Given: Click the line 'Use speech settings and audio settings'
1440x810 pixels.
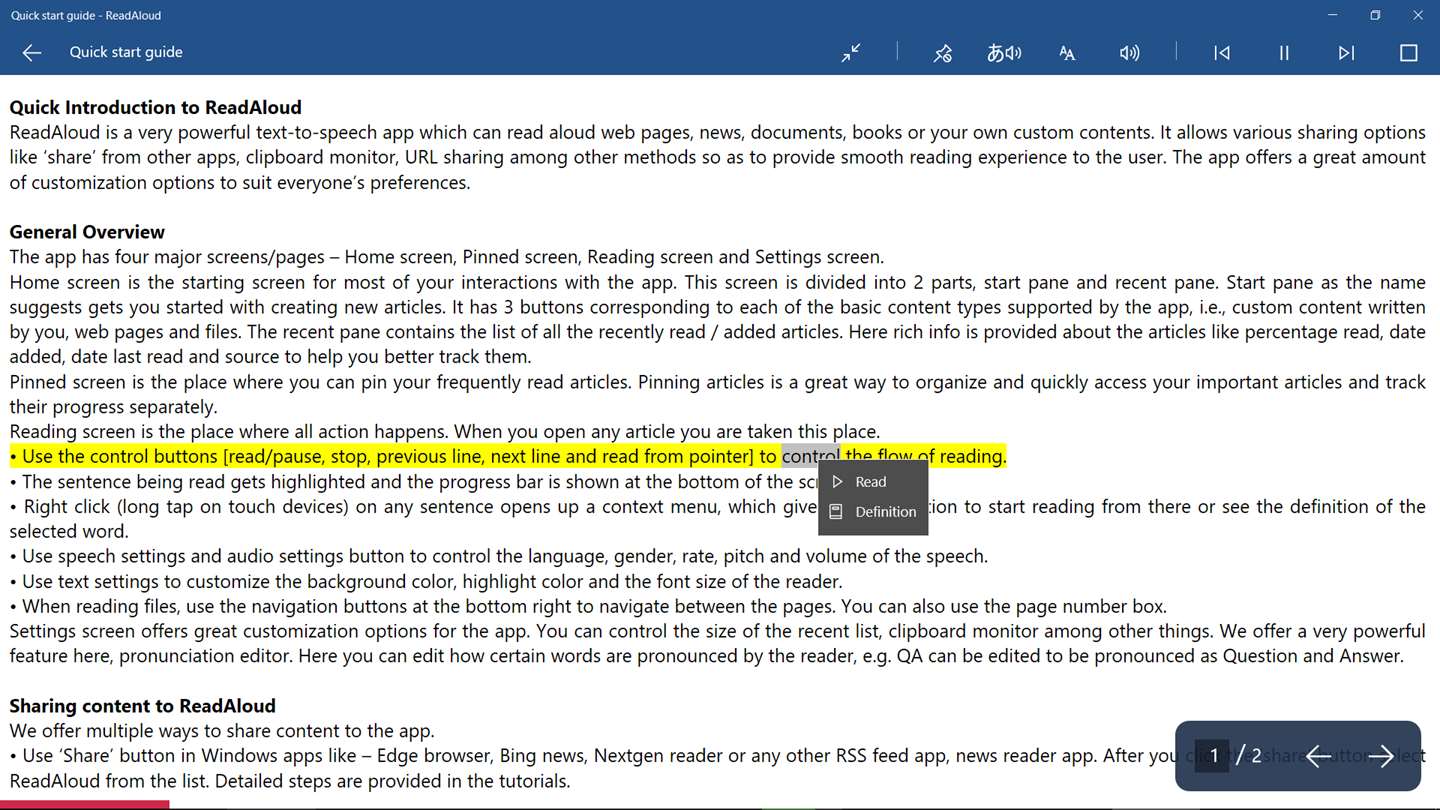Looking at the screenshot, I should (499, 556).
